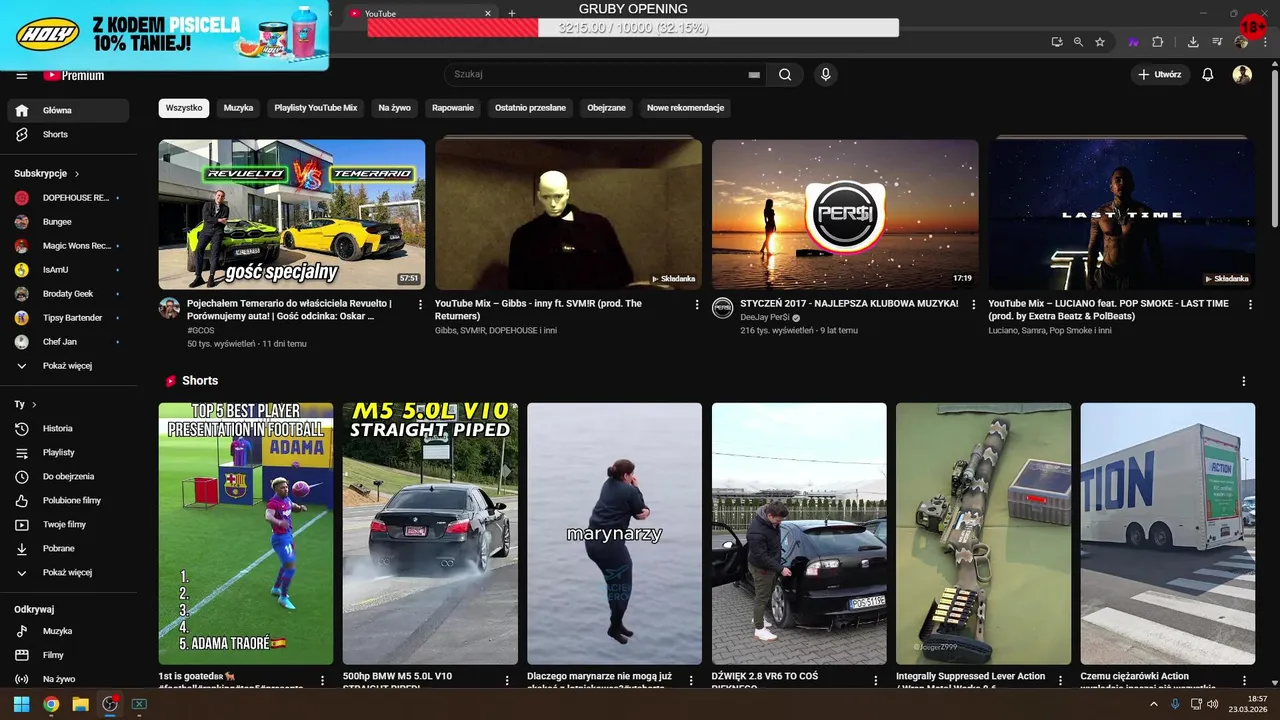Expand Pokaż więcej under the Ty section
Viewport: 1280px width, 720px height.
(x=68, y=572)
